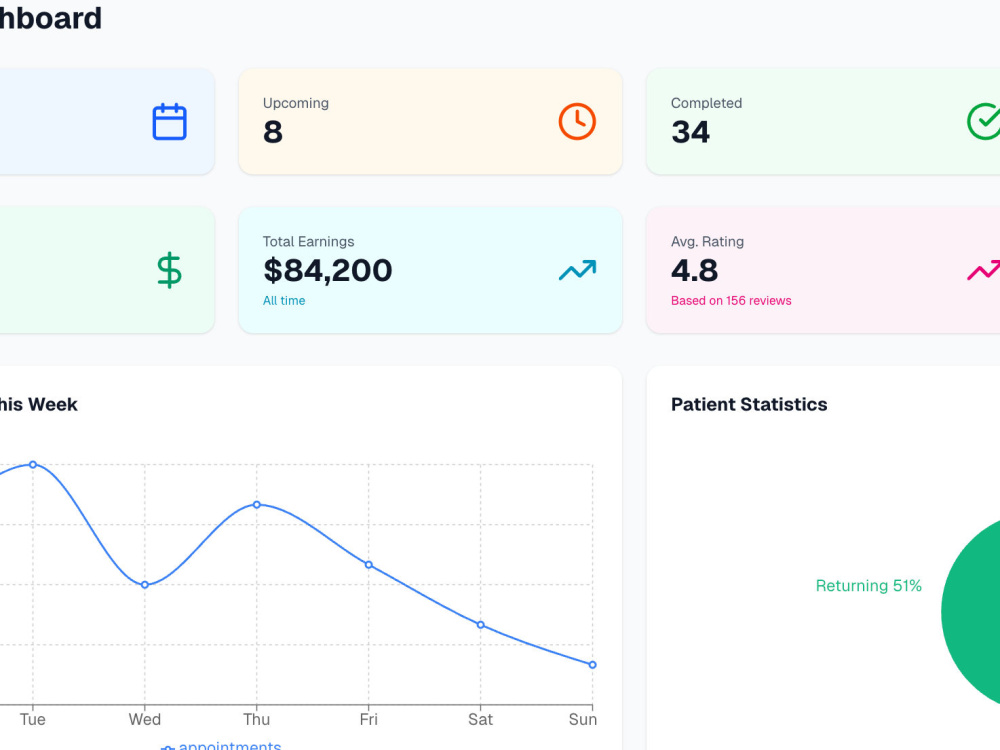The height and width of the screenshot is (750, 1000).
Task: Click the 'Sat' axis label
Action: click(480, 719)
